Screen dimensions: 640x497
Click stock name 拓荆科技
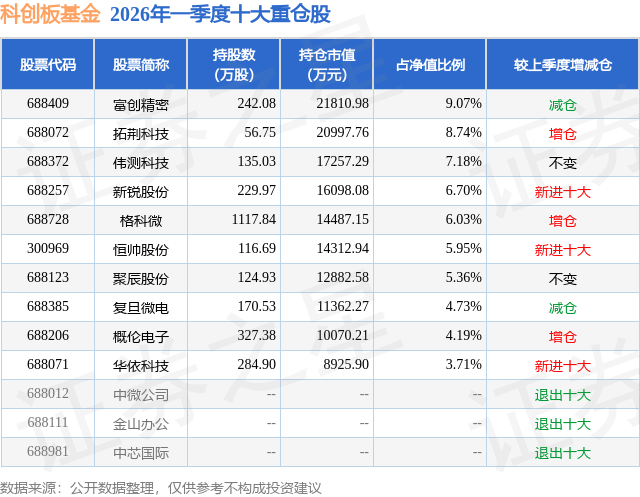click(x=141, y=134)
